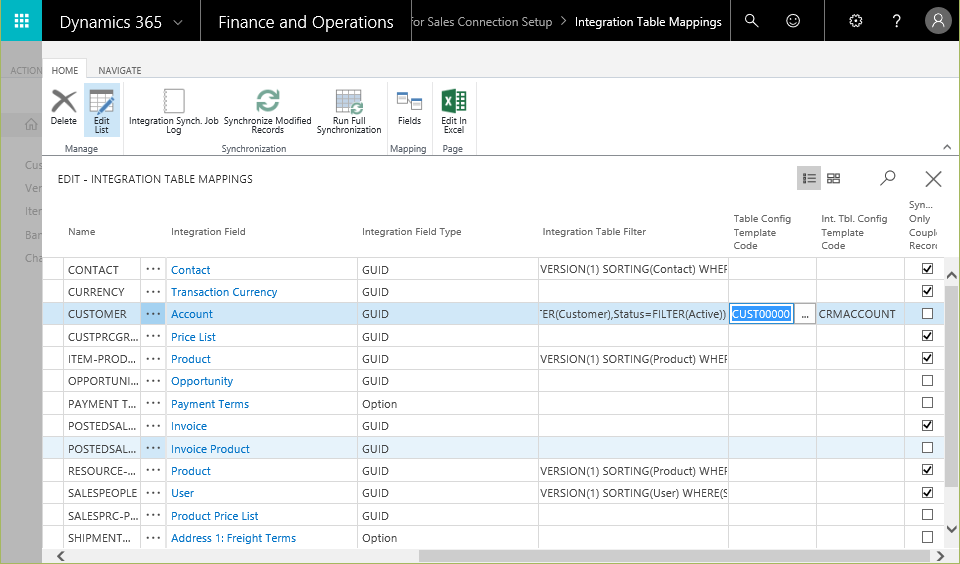Open the Finance and Operations title

click(x=306, y=22)
